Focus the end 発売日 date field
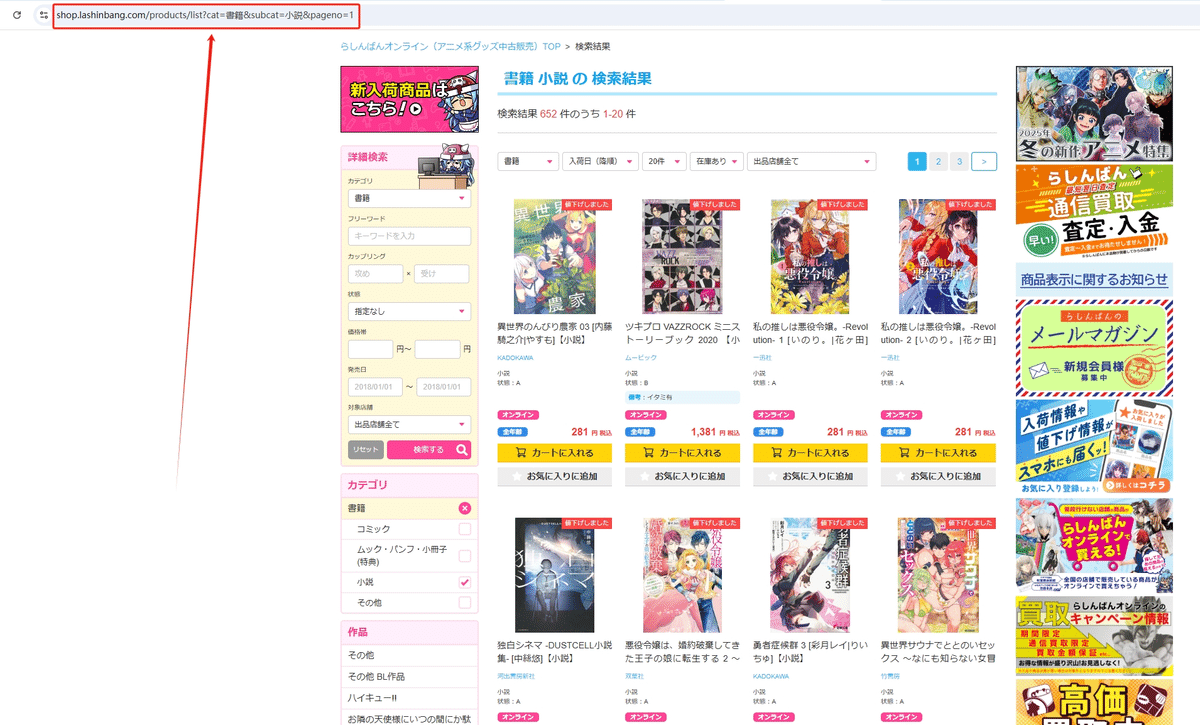 tap(443, 387)
